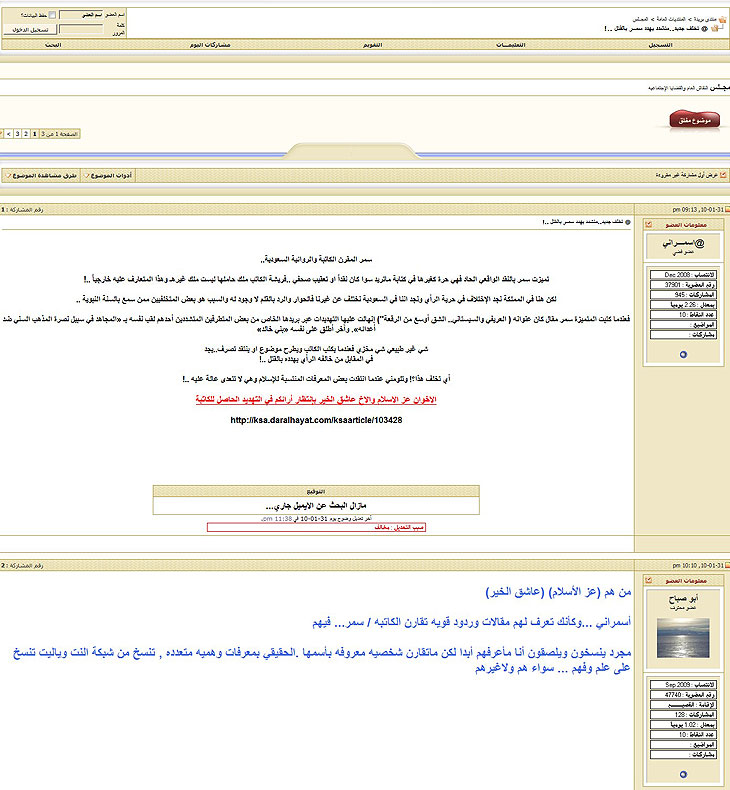Click post number 2 link رقم المشاركة
The image size is (730, 790).
pyautogui.click(x=22, y=565)
